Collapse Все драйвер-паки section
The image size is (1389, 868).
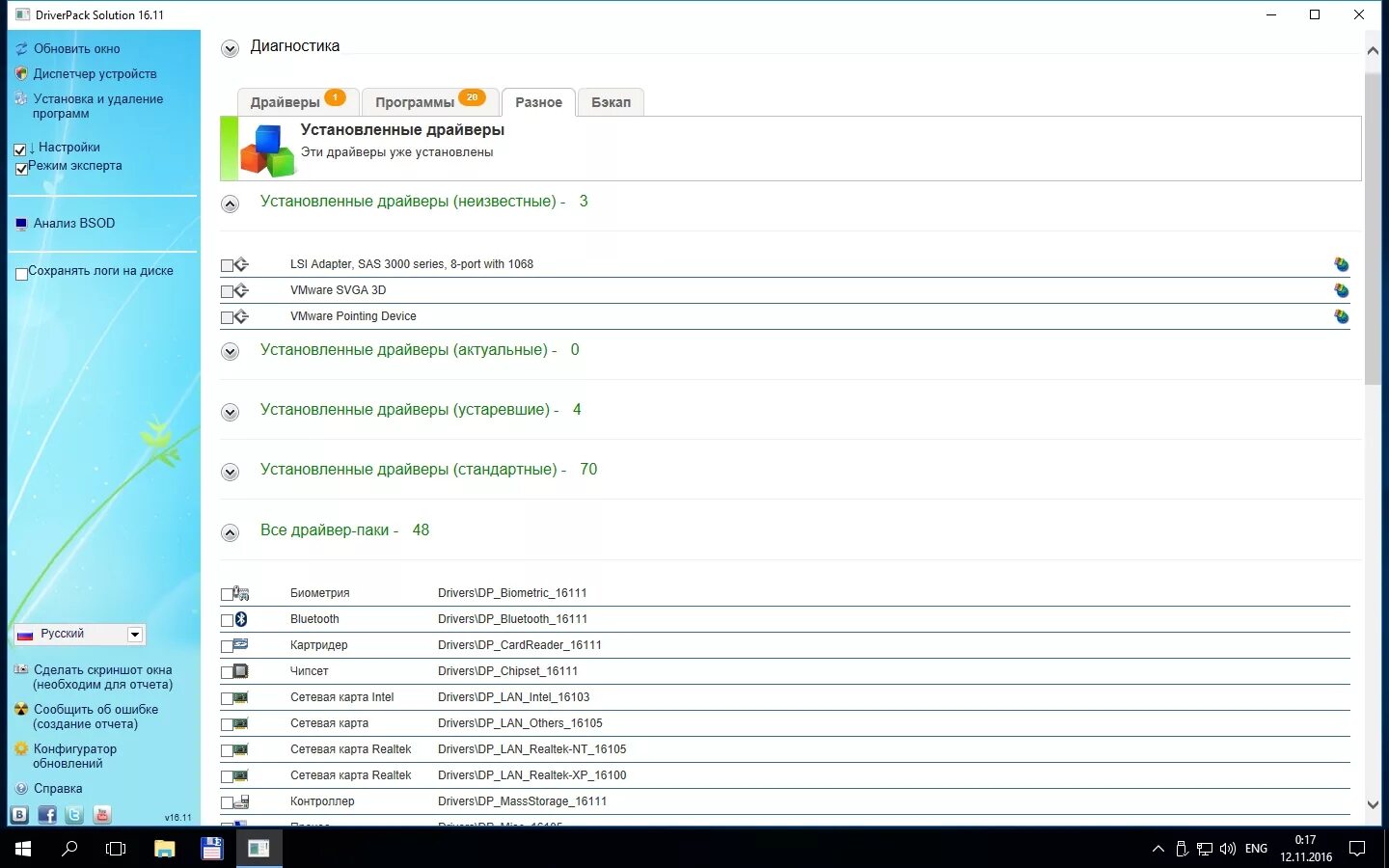230,532
